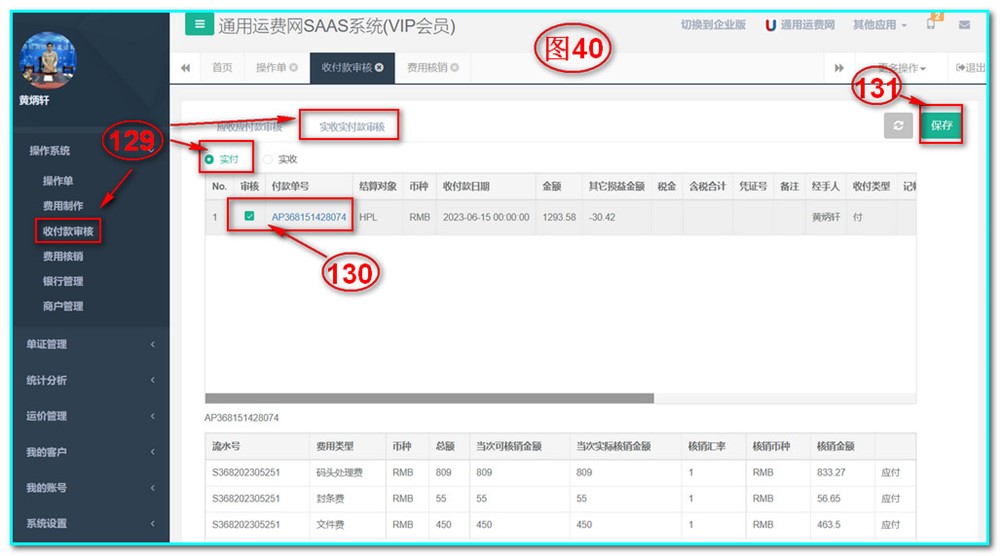Switch to the 实收实付款审核 sub-tab
The image size is (1000, 556).
[x=352, y=126]
